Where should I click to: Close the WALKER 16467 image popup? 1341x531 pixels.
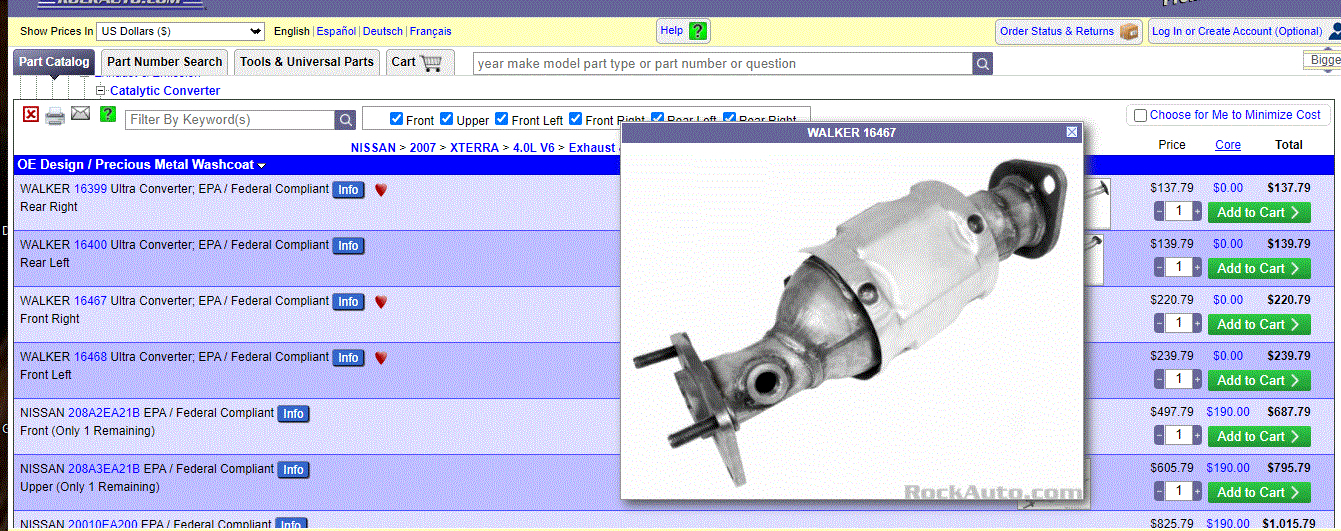coord(1072,132)
